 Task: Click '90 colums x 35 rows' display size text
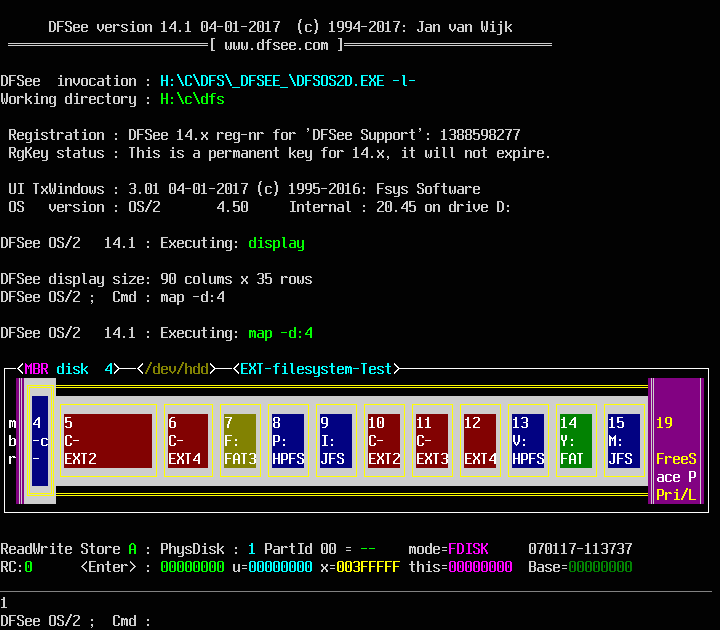tap(236, 279)
